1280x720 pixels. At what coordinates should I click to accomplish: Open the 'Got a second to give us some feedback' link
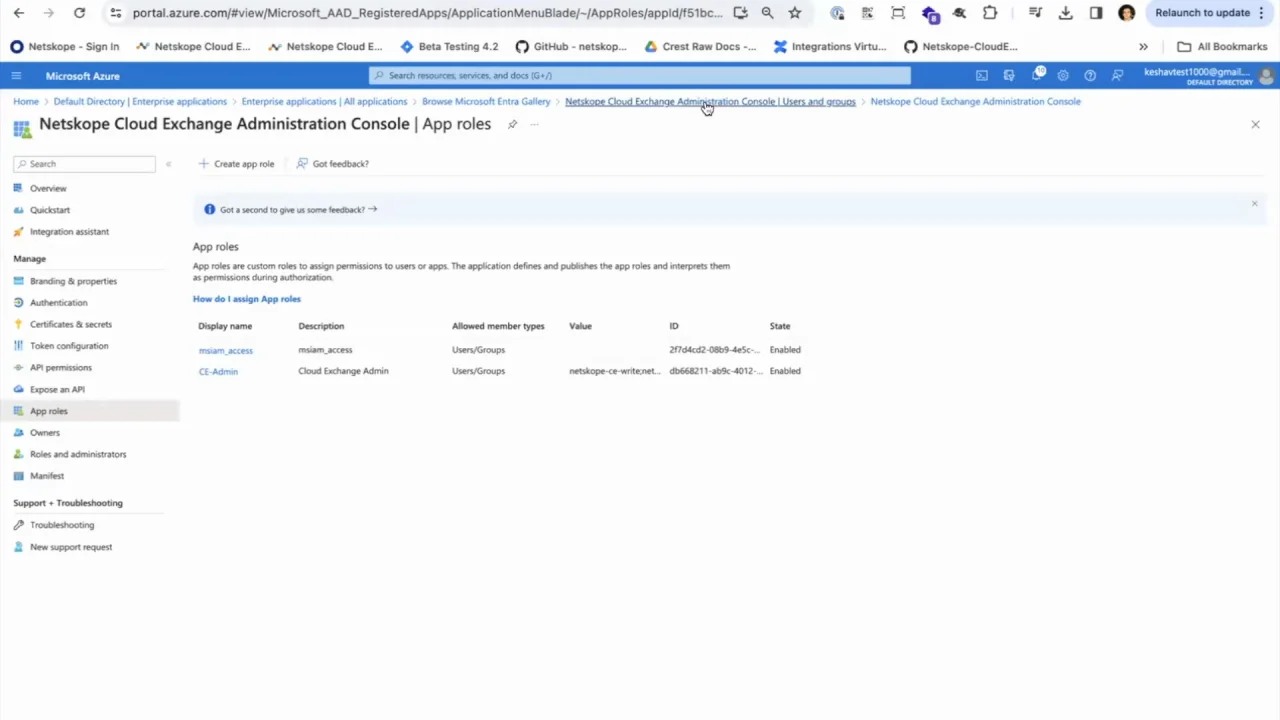[x=298, y=210]
